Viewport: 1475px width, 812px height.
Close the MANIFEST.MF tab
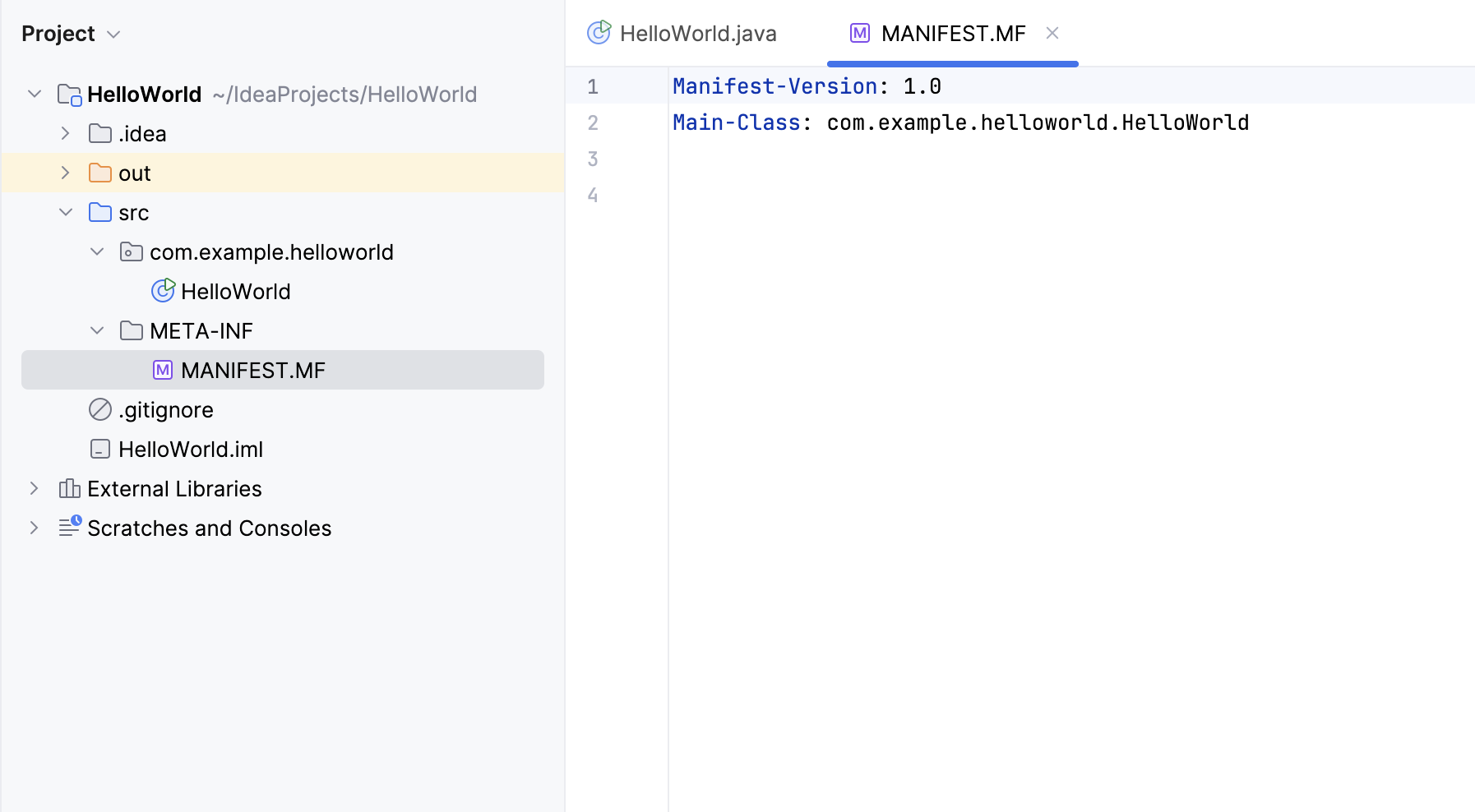tap(1053, 33)
